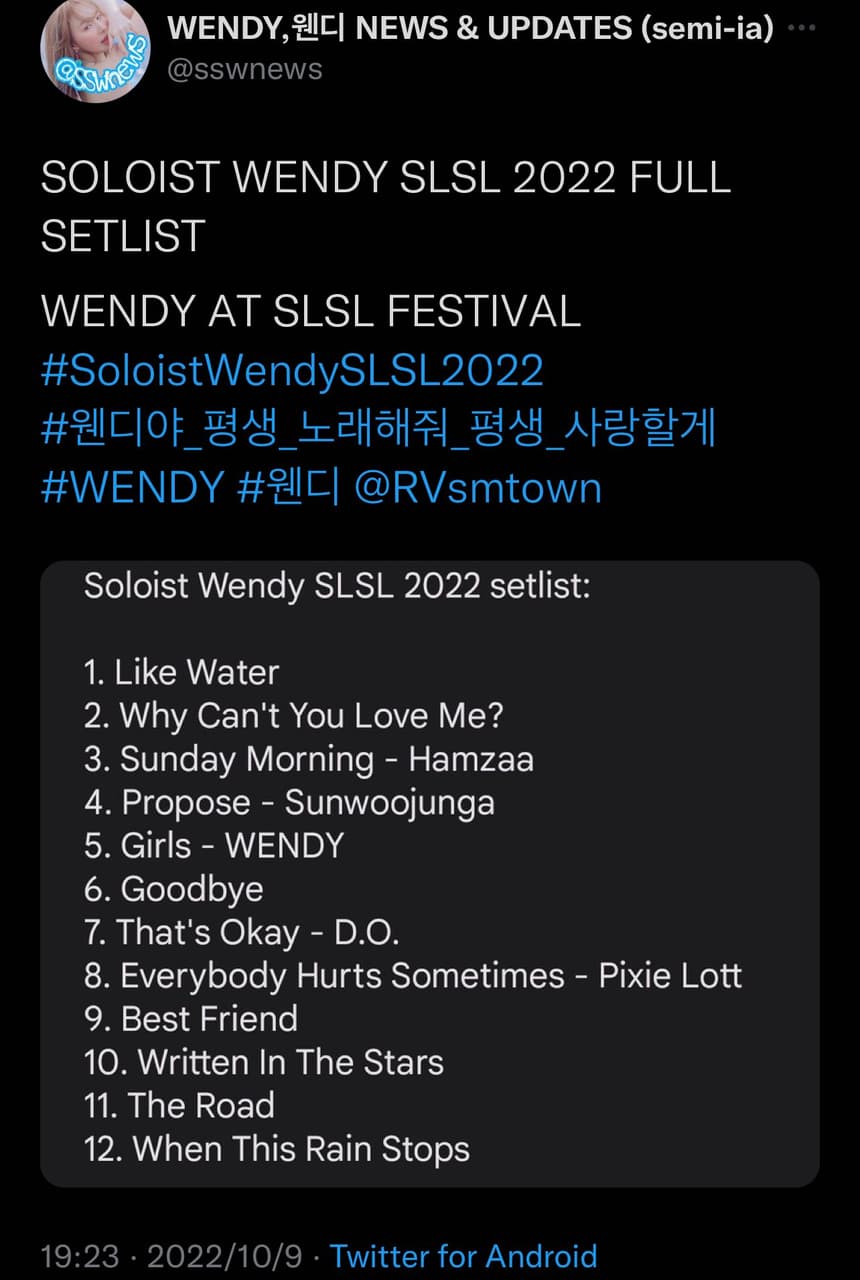860x1280 pixels.
Task: Click the "SOLOIST WENDY SLSL 2022 FULL SETLIST" text
Action: 385,207
